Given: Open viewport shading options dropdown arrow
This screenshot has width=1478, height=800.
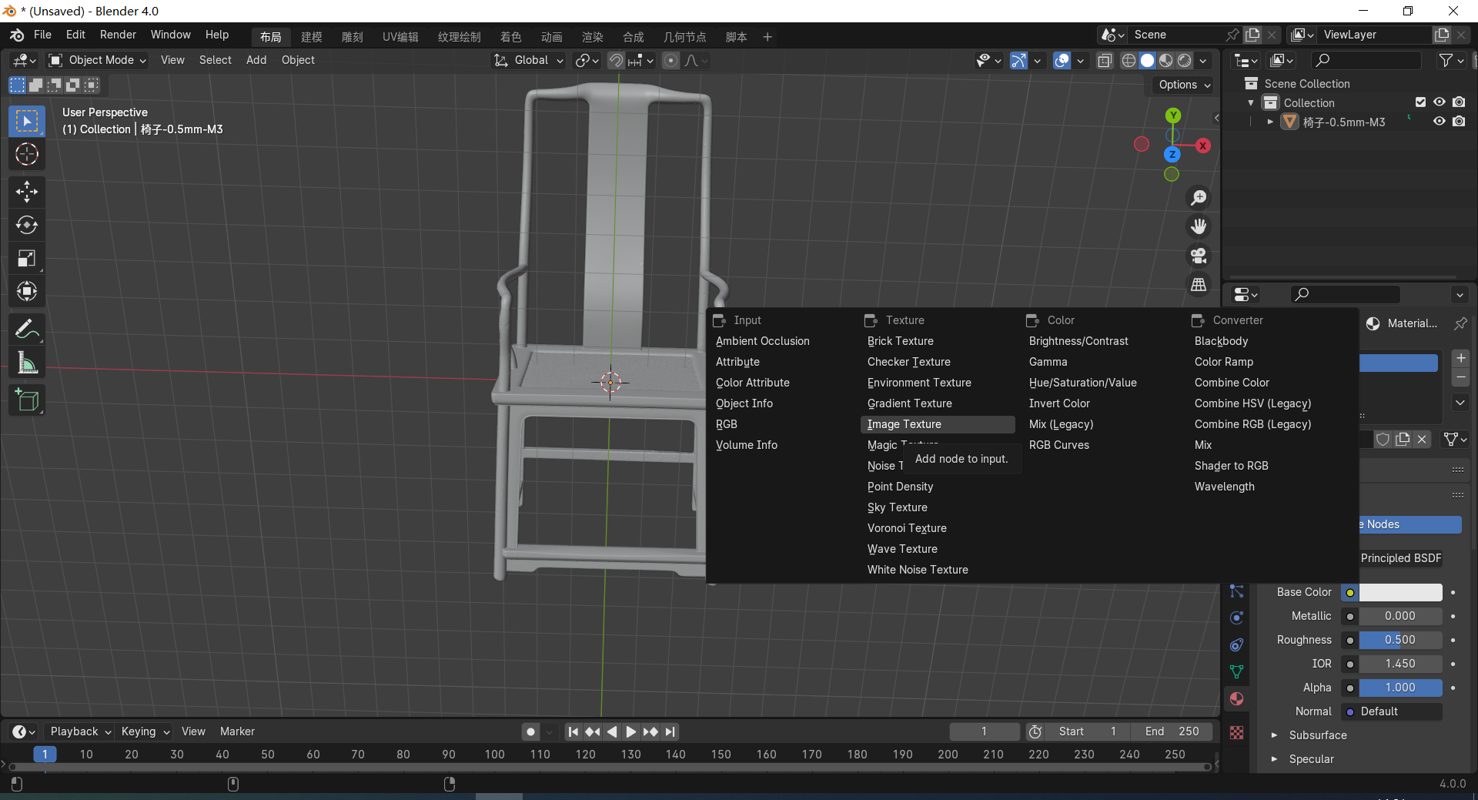Looking at the screenshot, I should (x=1204, y=60).
